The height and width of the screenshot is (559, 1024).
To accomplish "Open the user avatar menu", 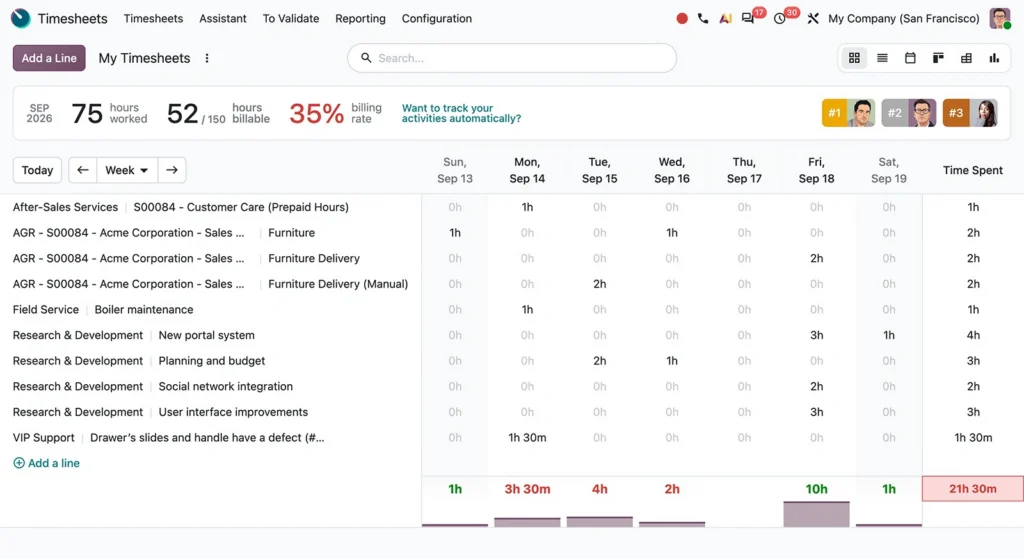I will [x=999, y=18].
